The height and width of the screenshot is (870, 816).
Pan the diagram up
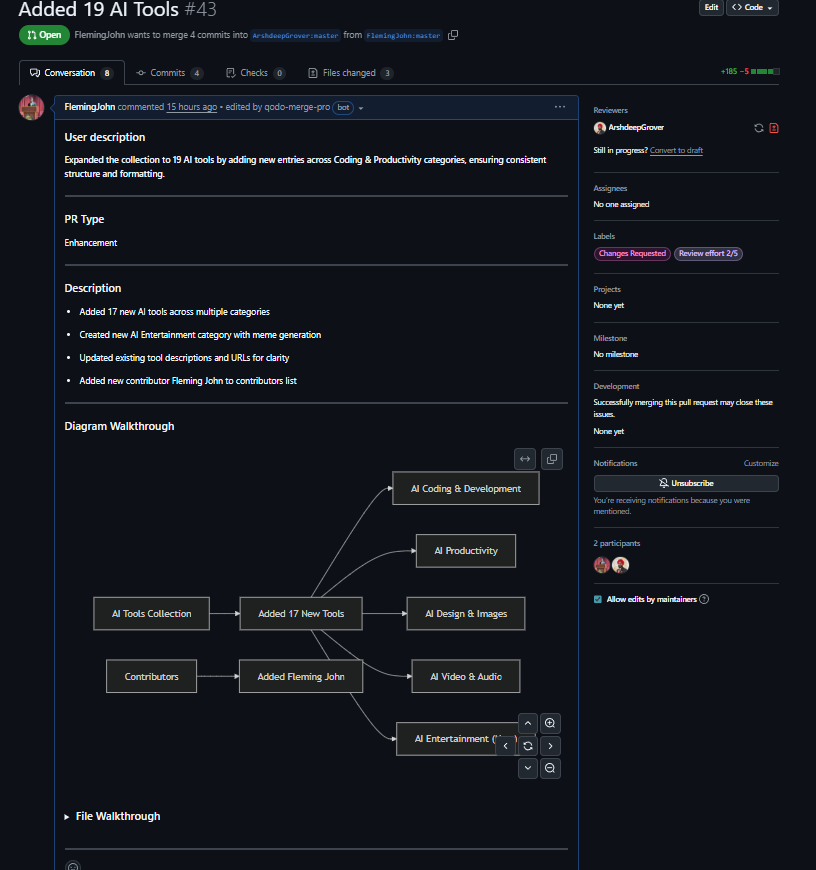(x=528, y=723)
